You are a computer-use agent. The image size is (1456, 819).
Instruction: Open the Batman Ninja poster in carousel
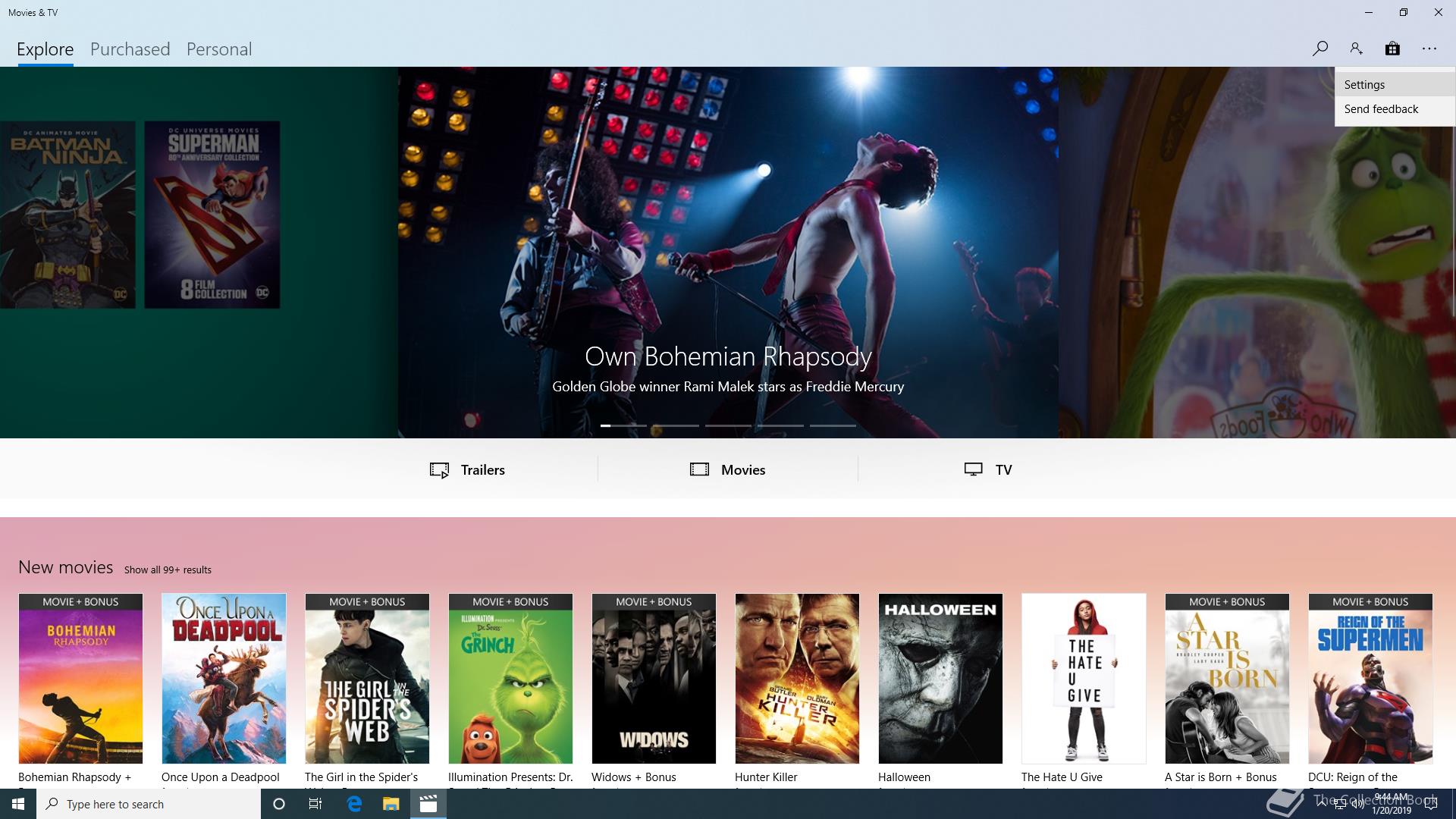(x=67, y=215)
